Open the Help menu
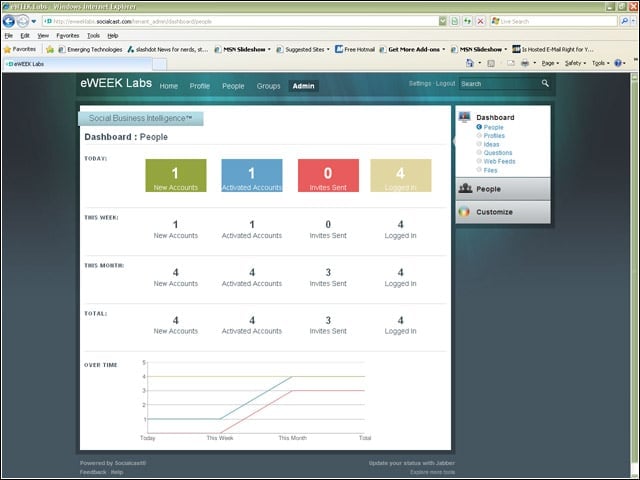 coord(113,36)
